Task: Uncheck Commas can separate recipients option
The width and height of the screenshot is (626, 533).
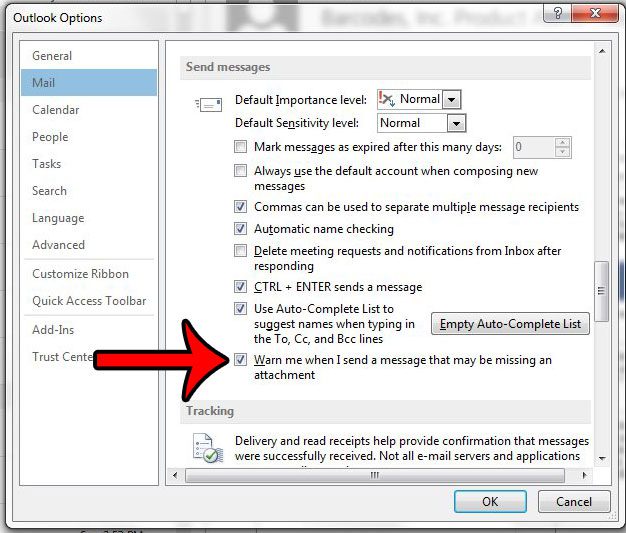Action: point(240,206)
